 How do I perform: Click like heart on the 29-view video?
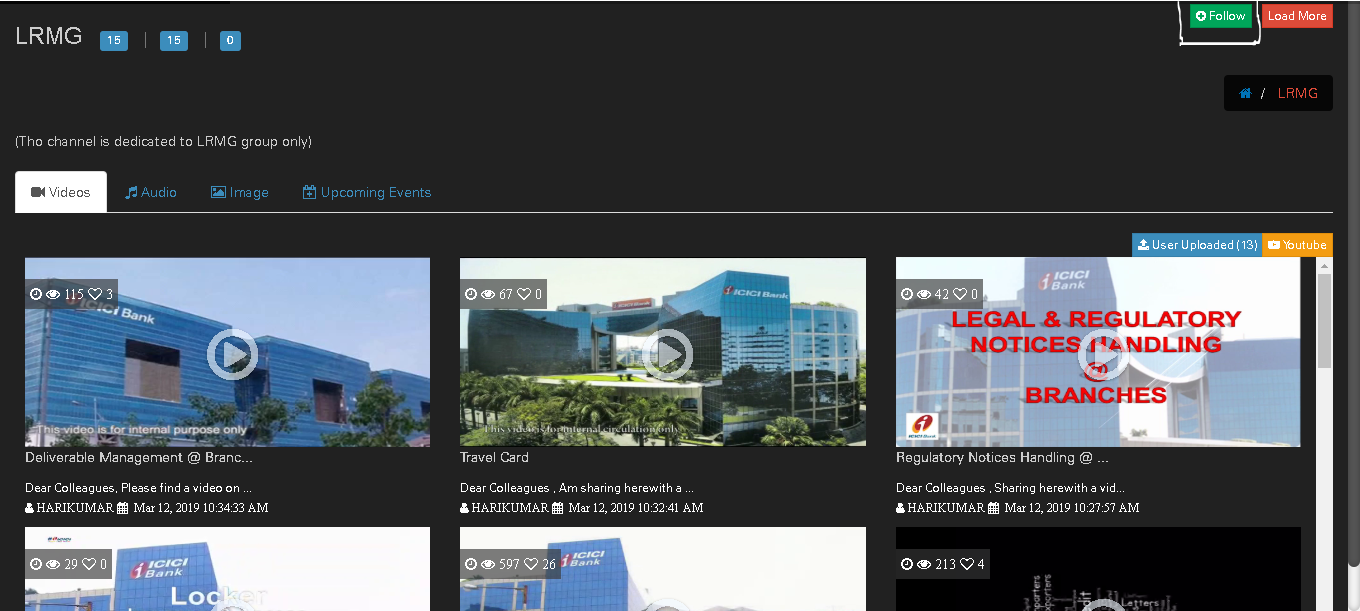click(x=88, y=564)
